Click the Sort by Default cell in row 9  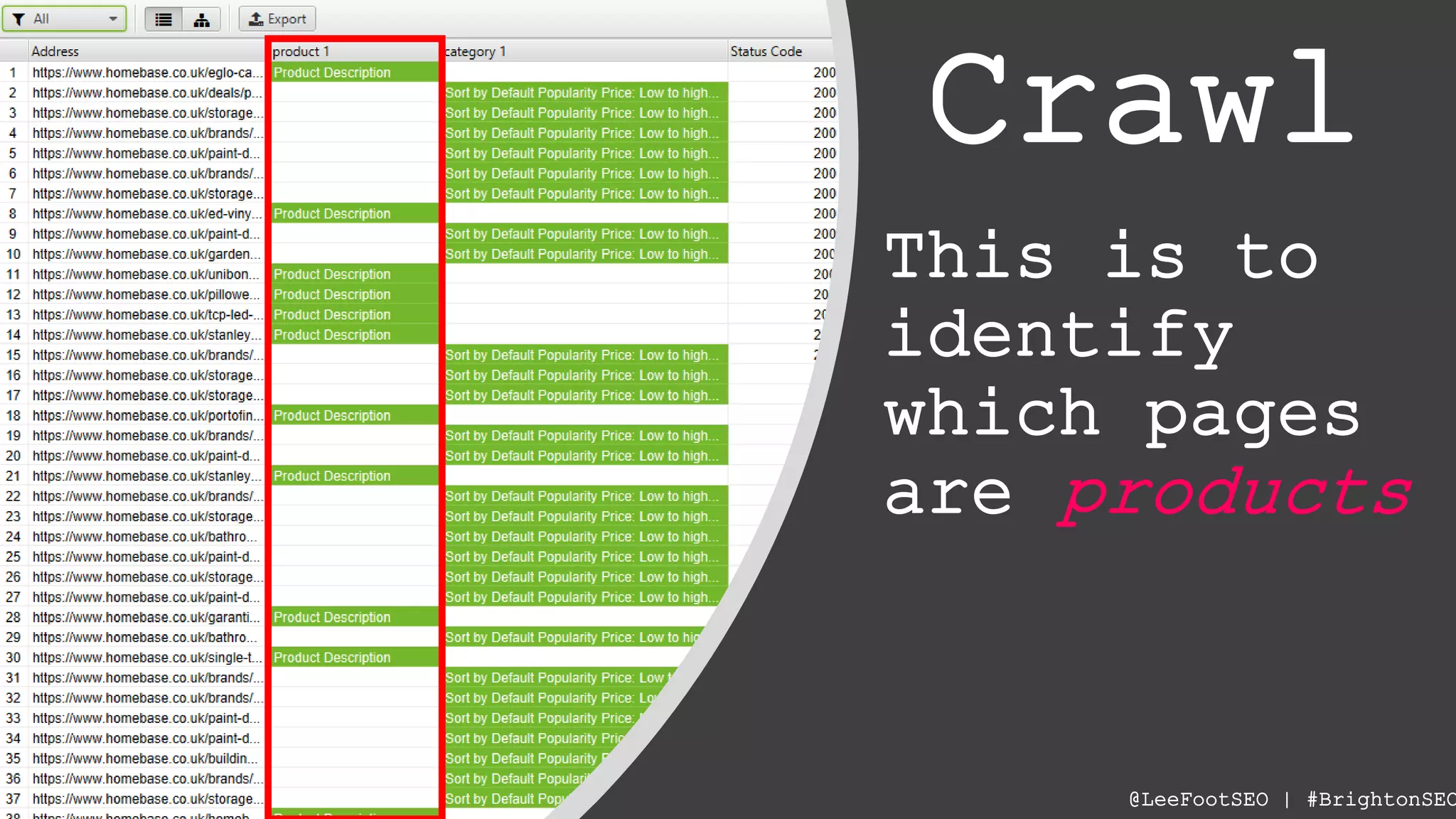click(x=586, y=234)
